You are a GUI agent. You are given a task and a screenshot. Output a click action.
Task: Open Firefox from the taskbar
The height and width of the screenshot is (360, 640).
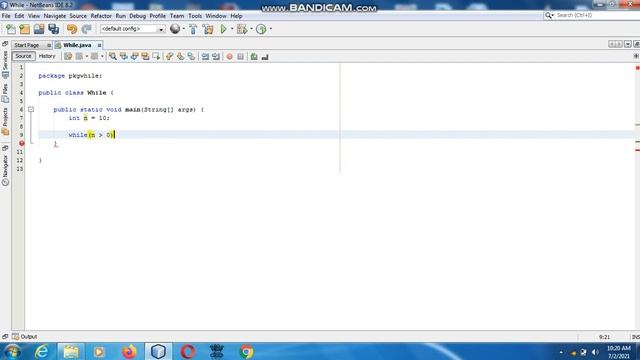[x=129, y=351]
